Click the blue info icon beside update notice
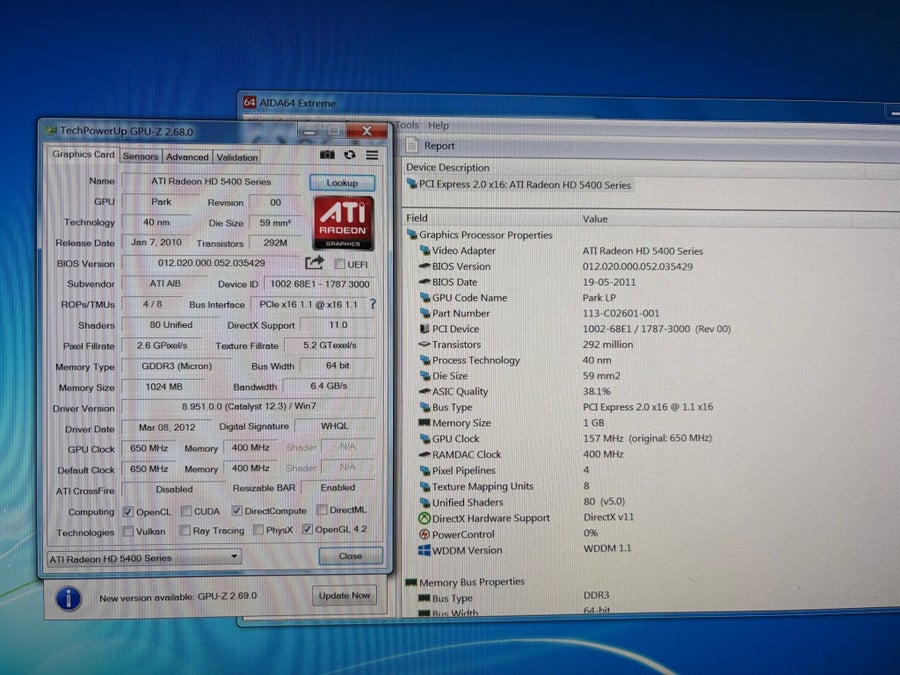 click(x=68, y=598)
